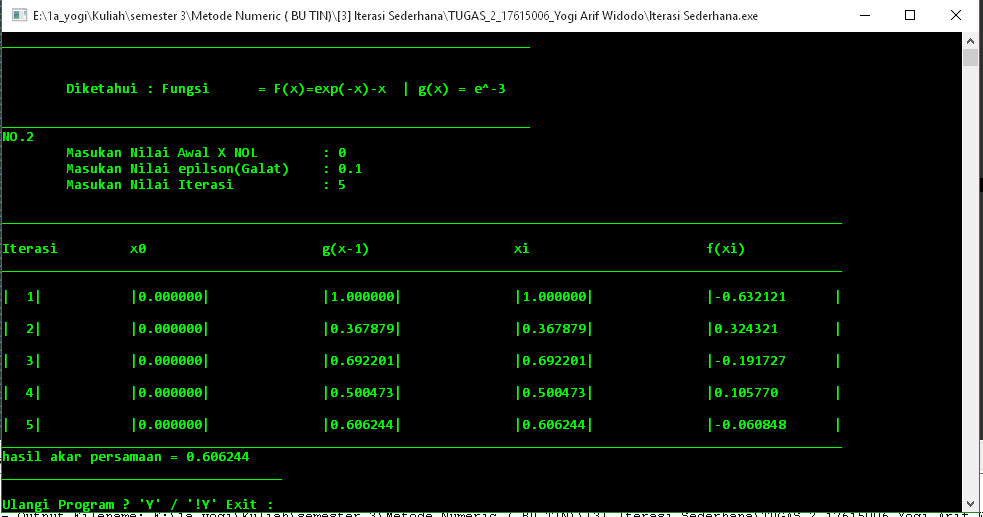Click the 'Ulangi Program ?' prompt line

pos(138,504)
